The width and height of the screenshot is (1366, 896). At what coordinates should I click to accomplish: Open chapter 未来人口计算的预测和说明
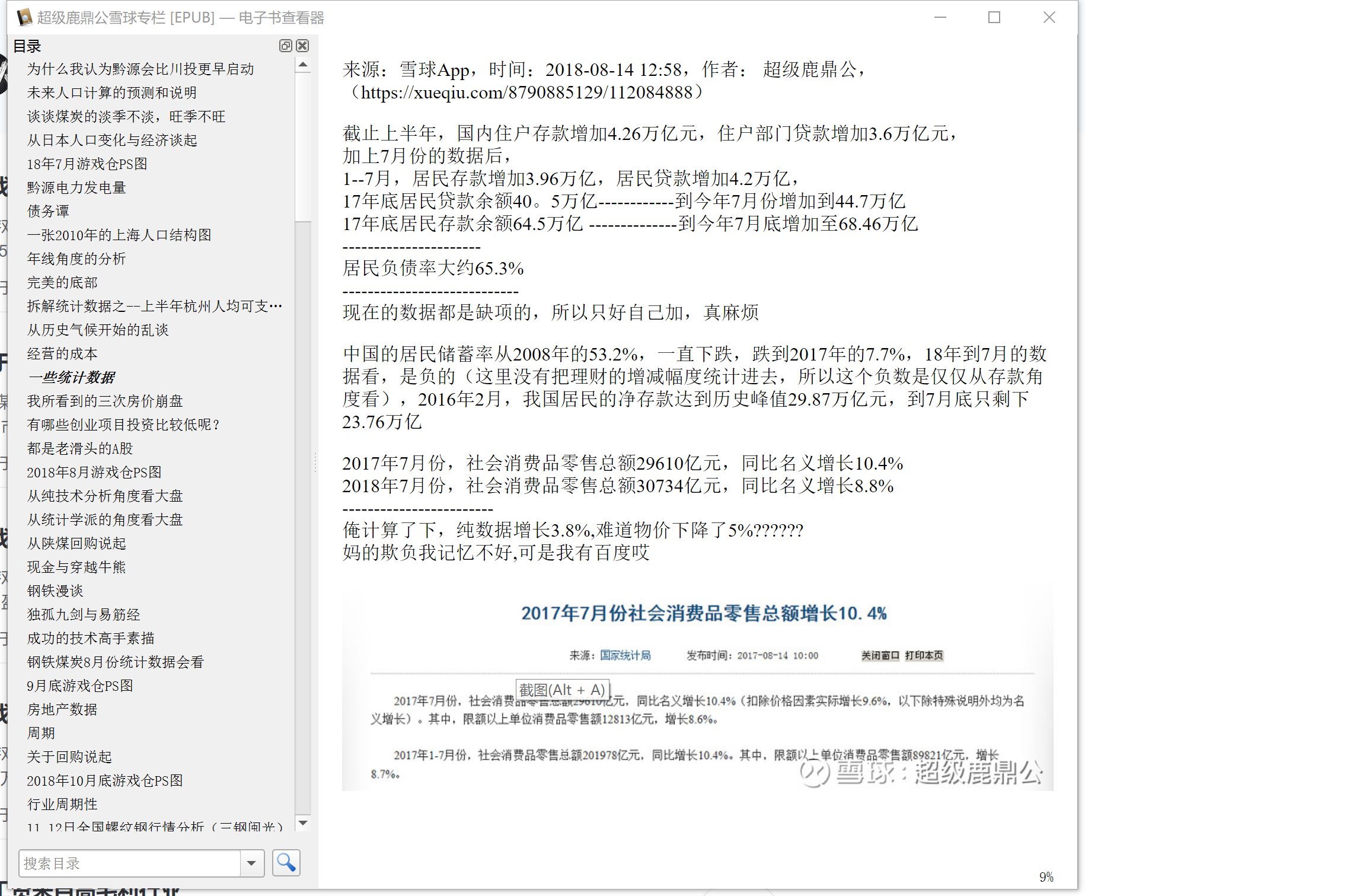pos(112,93)
